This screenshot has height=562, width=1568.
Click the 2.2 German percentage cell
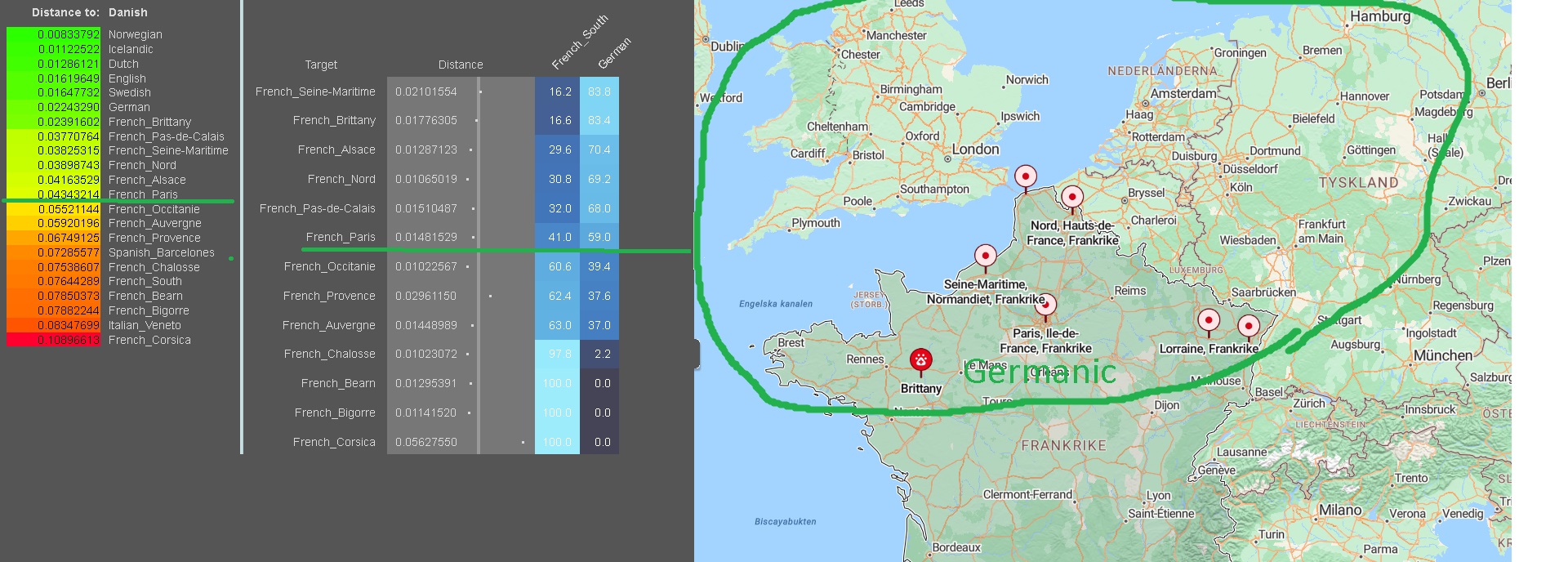coord(599,354)
